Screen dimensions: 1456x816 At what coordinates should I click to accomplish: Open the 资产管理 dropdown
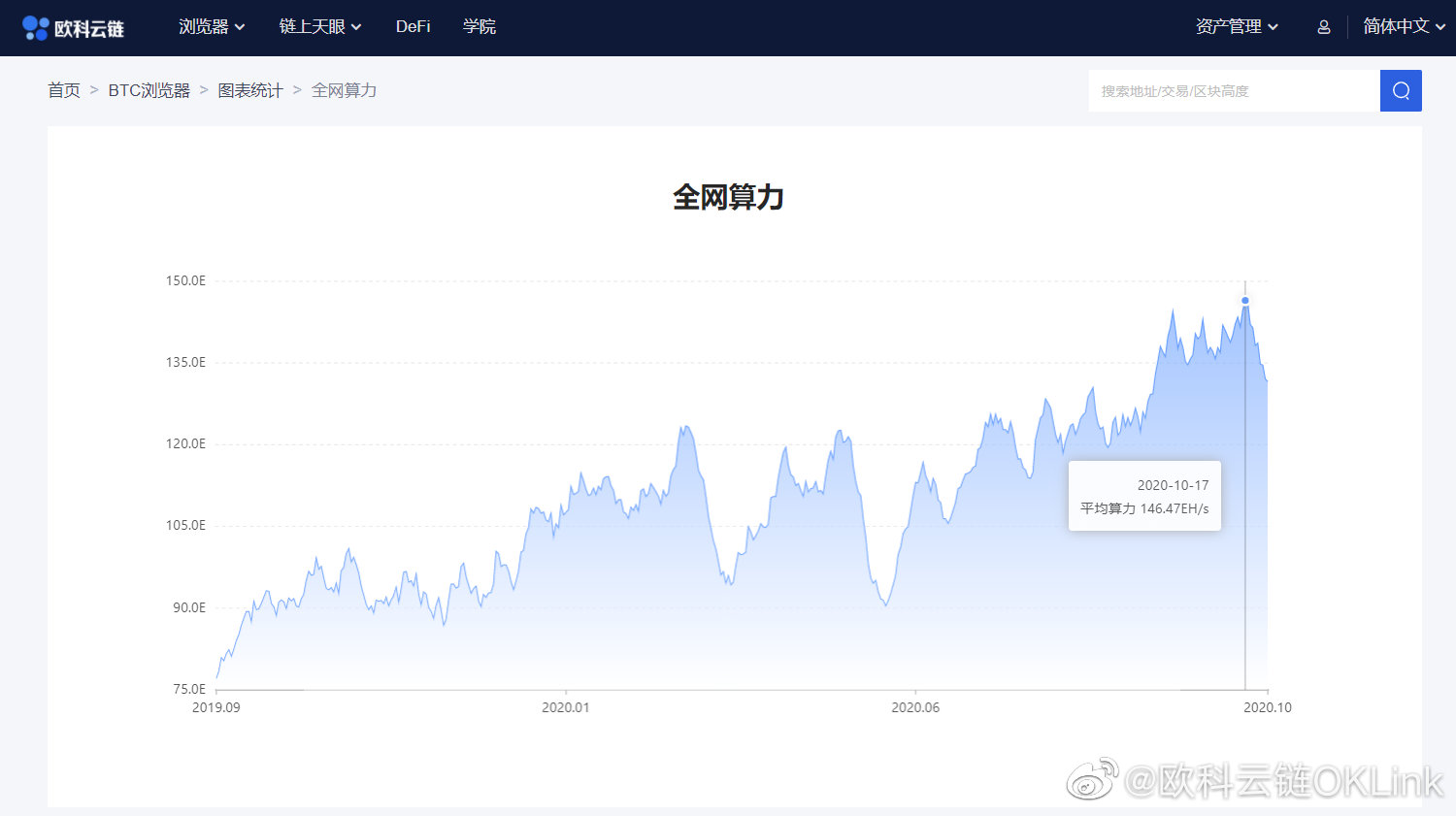(1237, 27)
